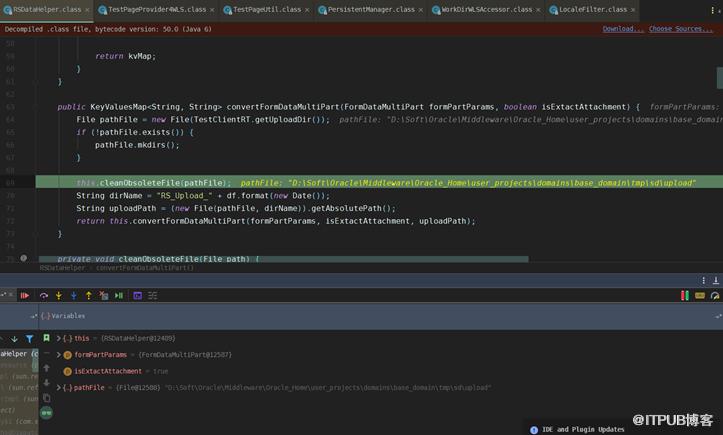Click the Variables panel tab header
Image resolution: width=723 pixels, height=435 pixels.
click(63, 316)
